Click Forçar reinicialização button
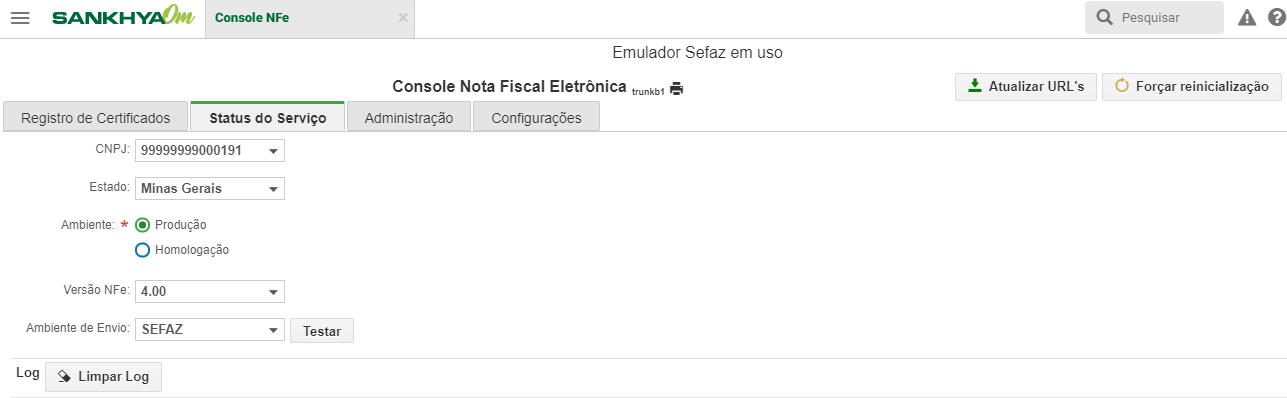The image size is (1287, 398). pyautogui.click(x=1191, y=86)
